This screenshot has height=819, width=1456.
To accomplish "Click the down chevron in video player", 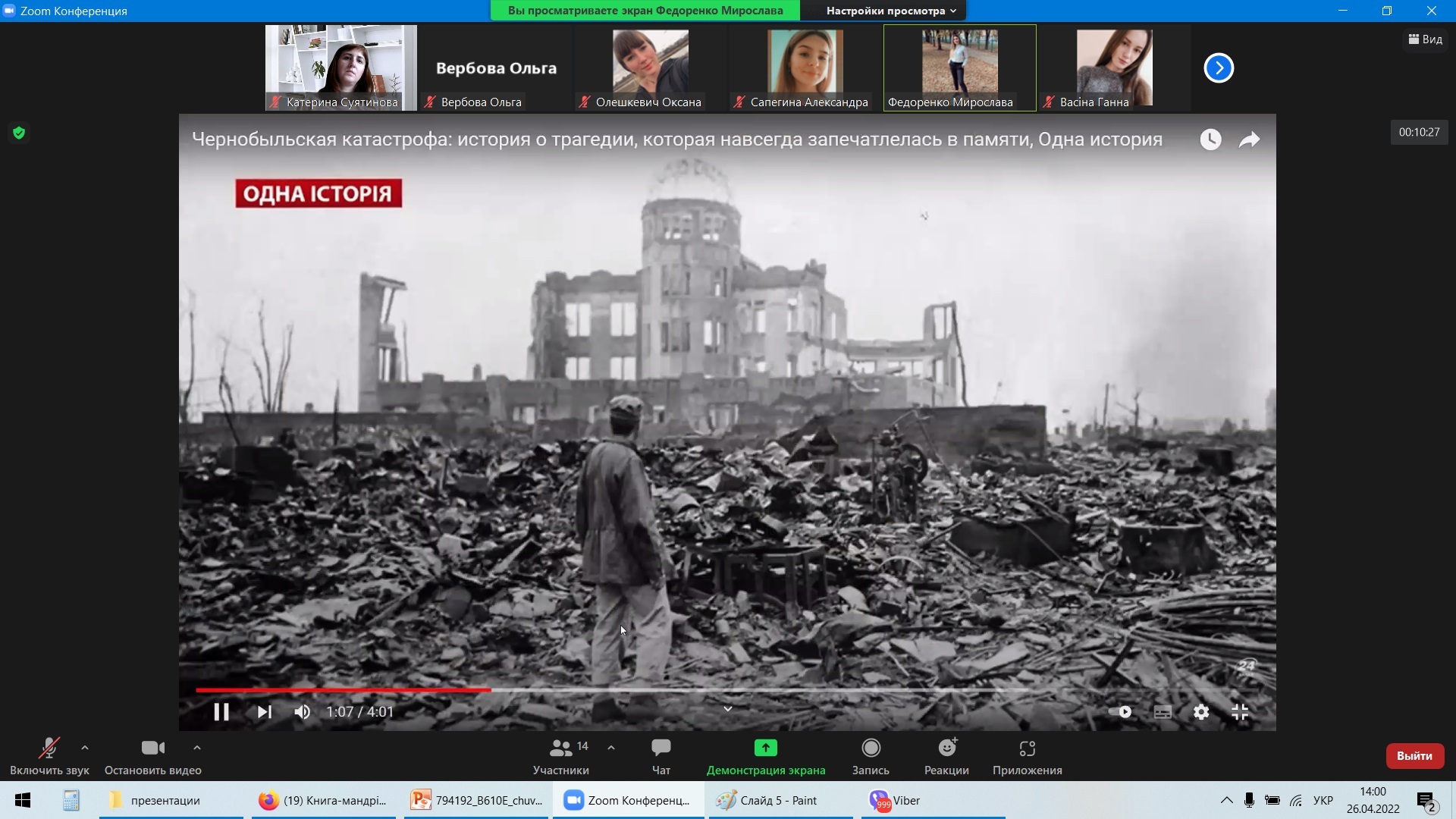I will (727, 709).
